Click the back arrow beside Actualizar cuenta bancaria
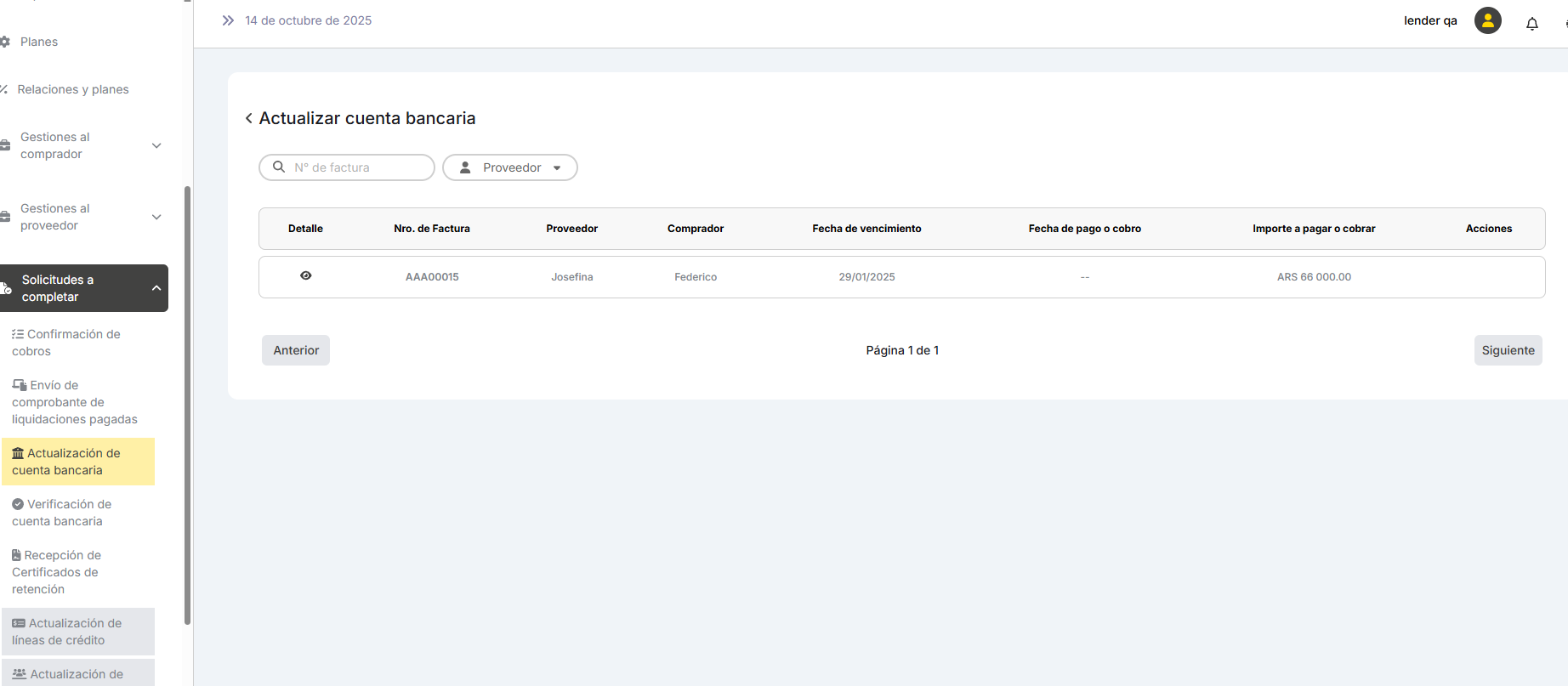1568x686 pixels. tap(249, 118)
